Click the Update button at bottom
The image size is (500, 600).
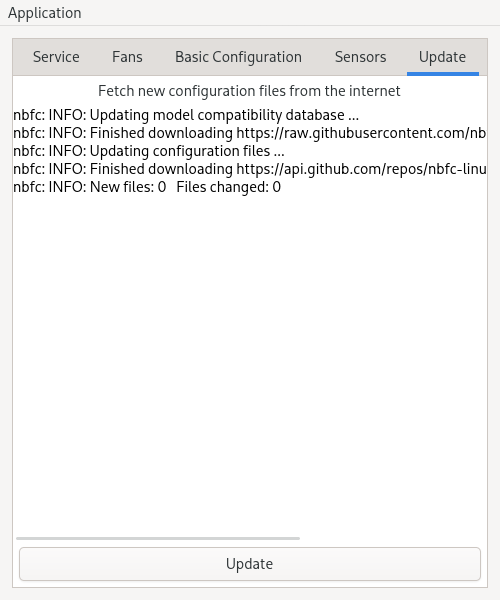[250, 564]
